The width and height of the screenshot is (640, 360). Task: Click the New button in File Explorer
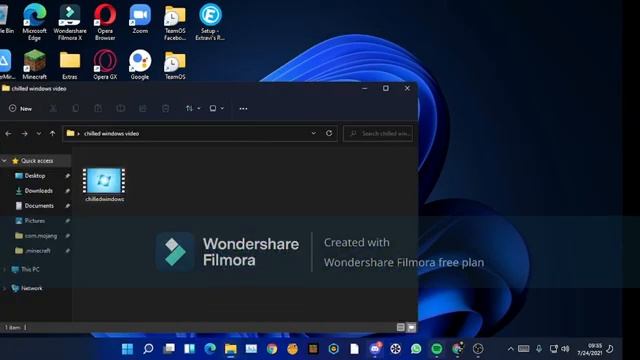pos(20,109)
